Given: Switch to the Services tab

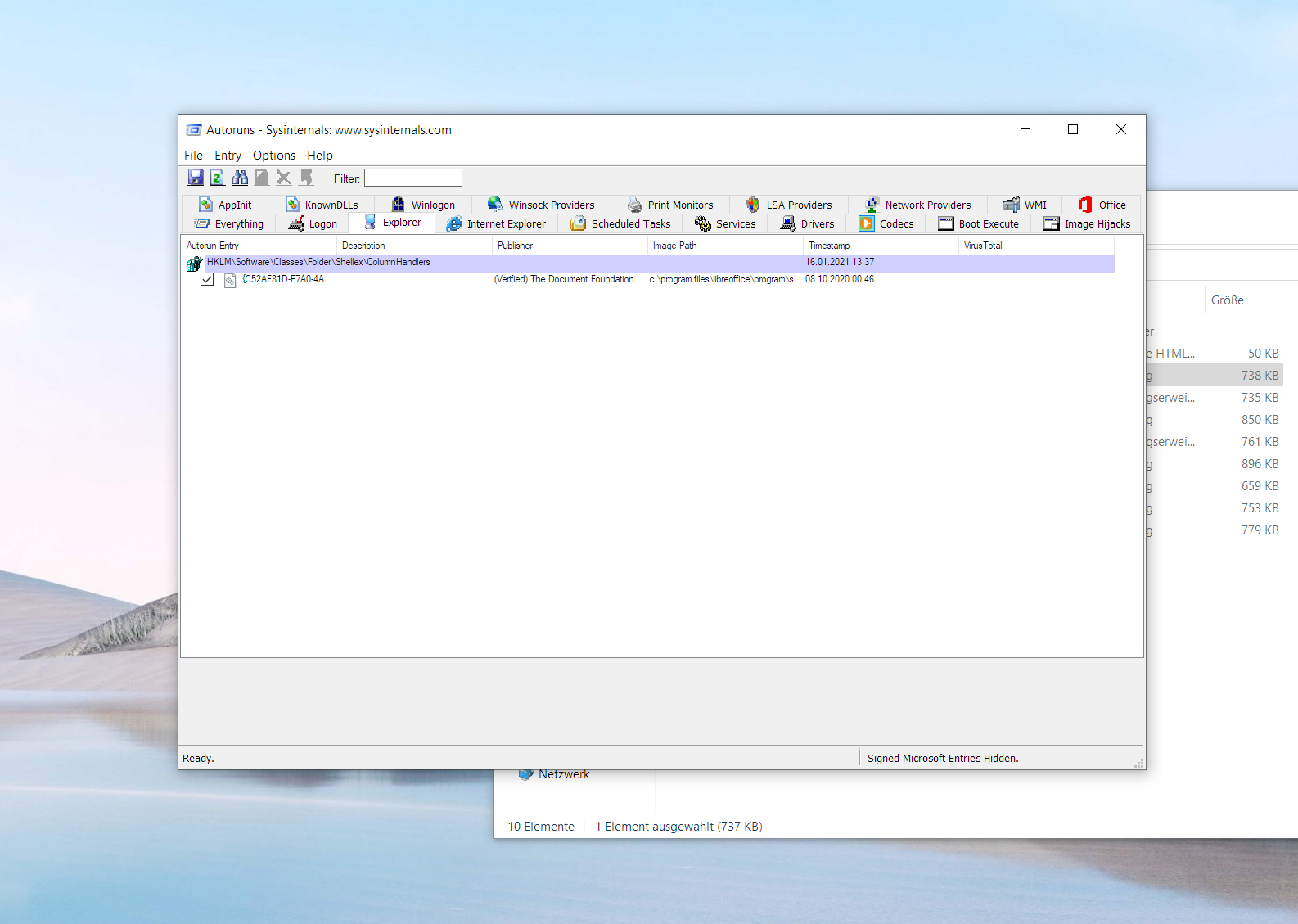Looking at the screenshot, I should 725,223.
